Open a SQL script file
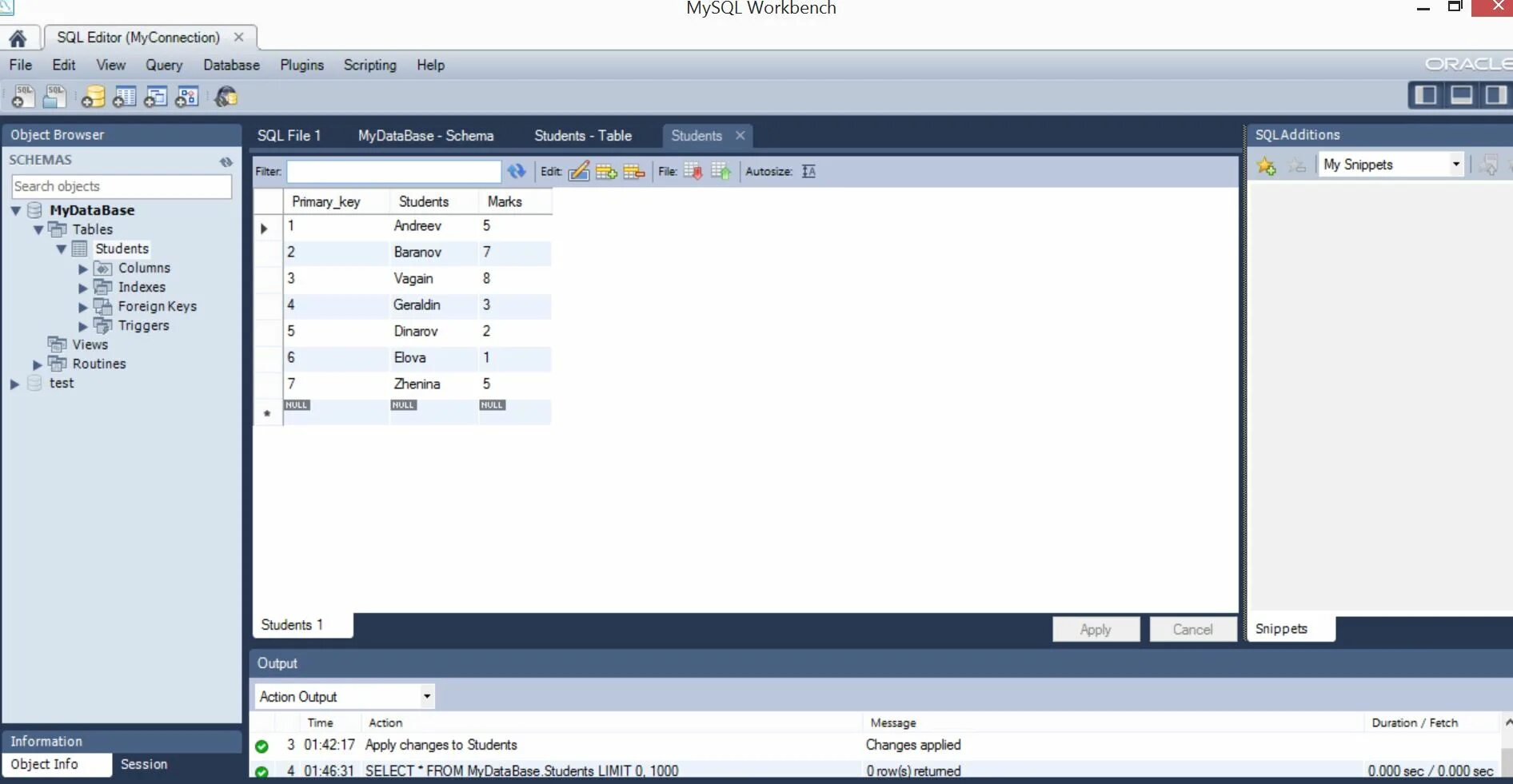The image size is (1513, 784). pos(55,97)
